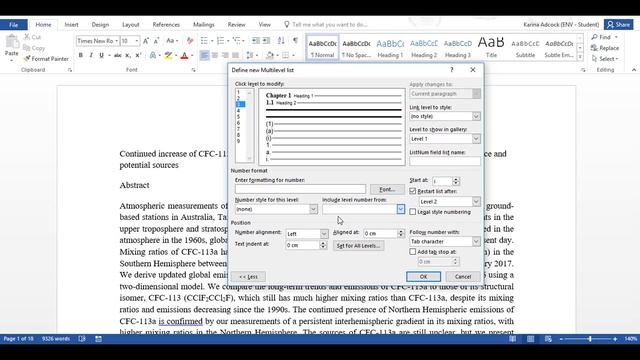Open Multilevel List button
Image resolution: width=640 pixels, height=360 pixels.
pyautogui.click(x=236, y=40)
